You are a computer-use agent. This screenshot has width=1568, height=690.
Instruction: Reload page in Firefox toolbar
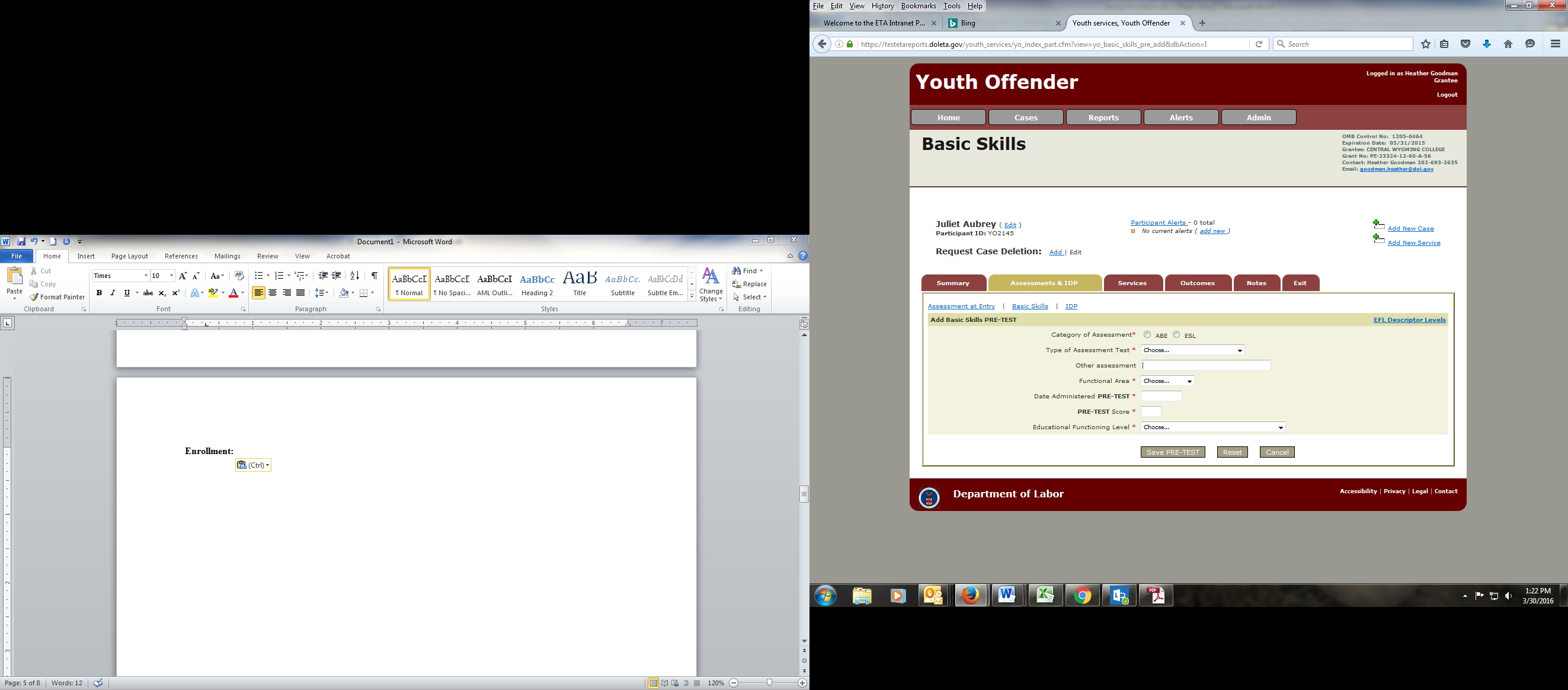1259,44
